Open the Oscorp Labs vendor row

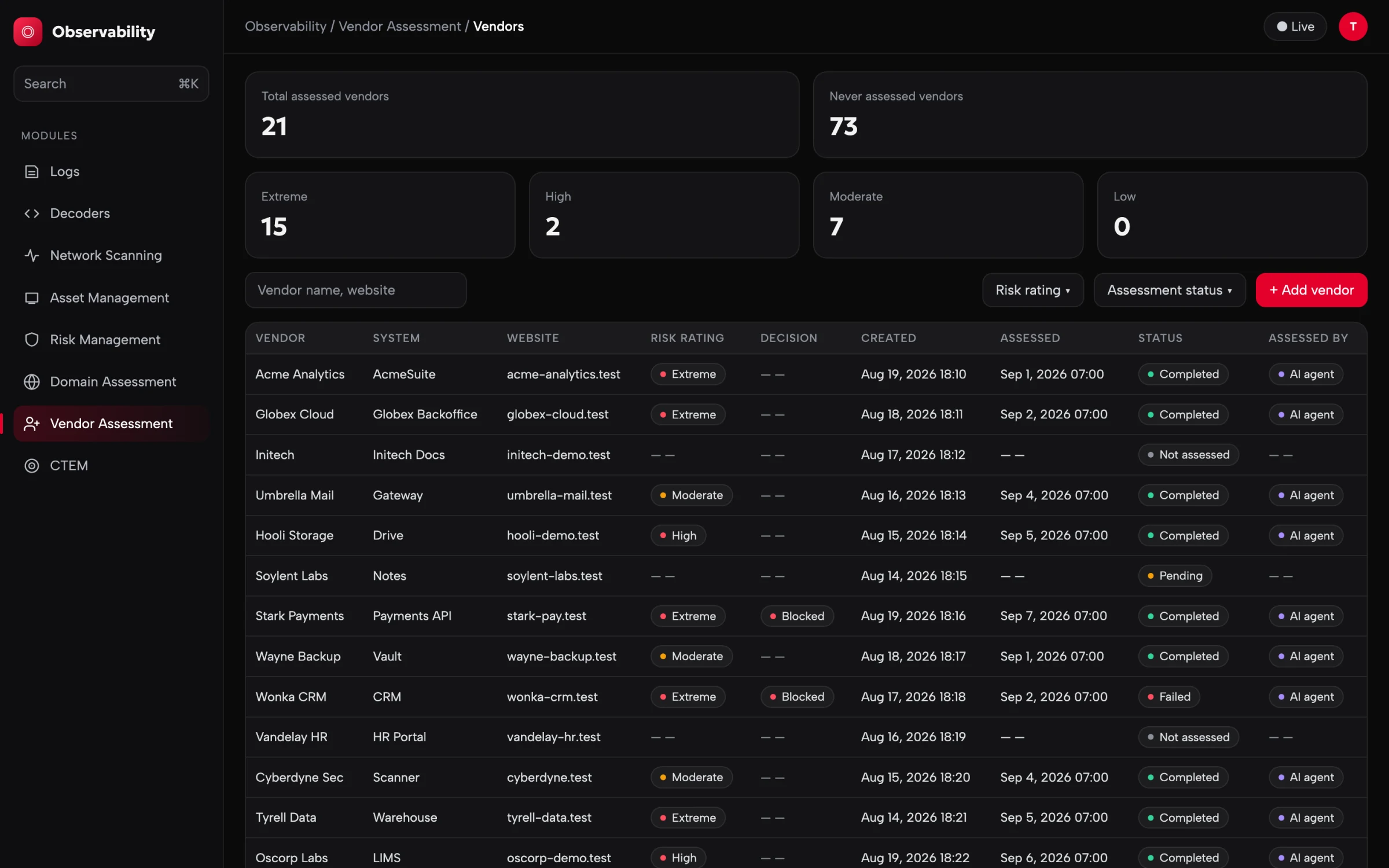(806, 853)
